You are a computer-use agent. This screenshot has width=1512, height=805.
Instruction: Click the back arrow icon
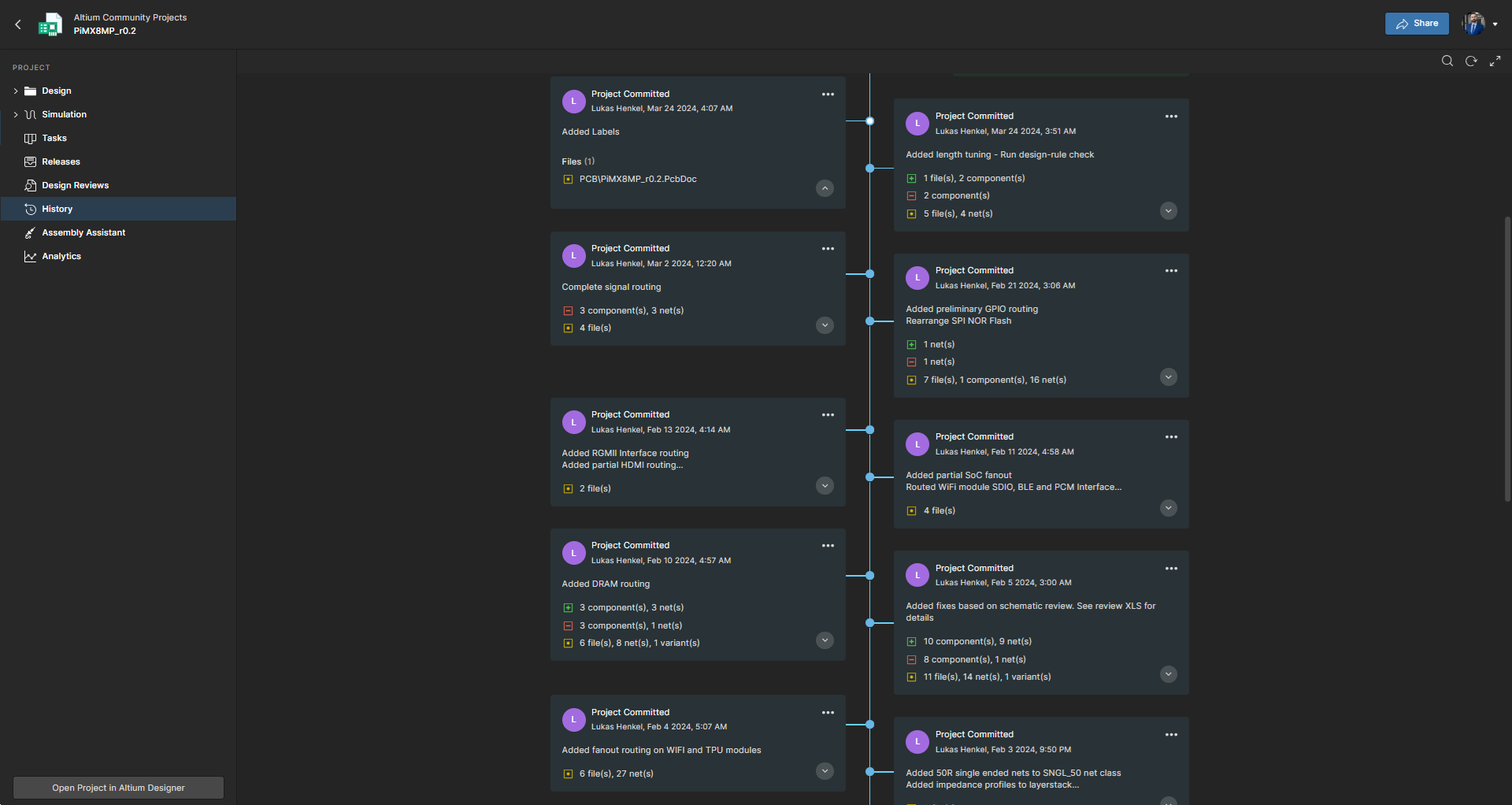point(18,24)
